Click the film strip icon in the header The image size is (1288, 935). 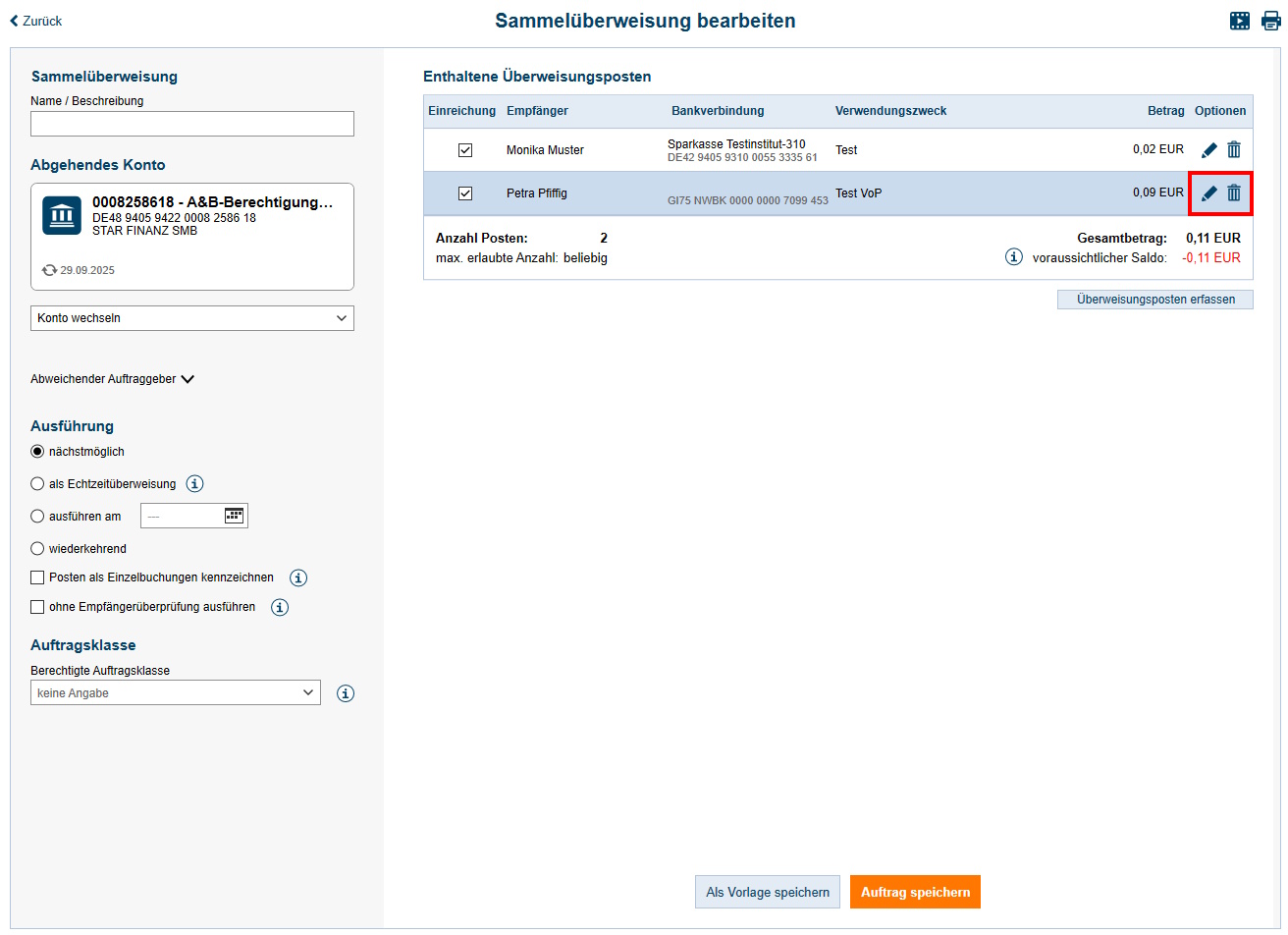tap(1239, 20)
